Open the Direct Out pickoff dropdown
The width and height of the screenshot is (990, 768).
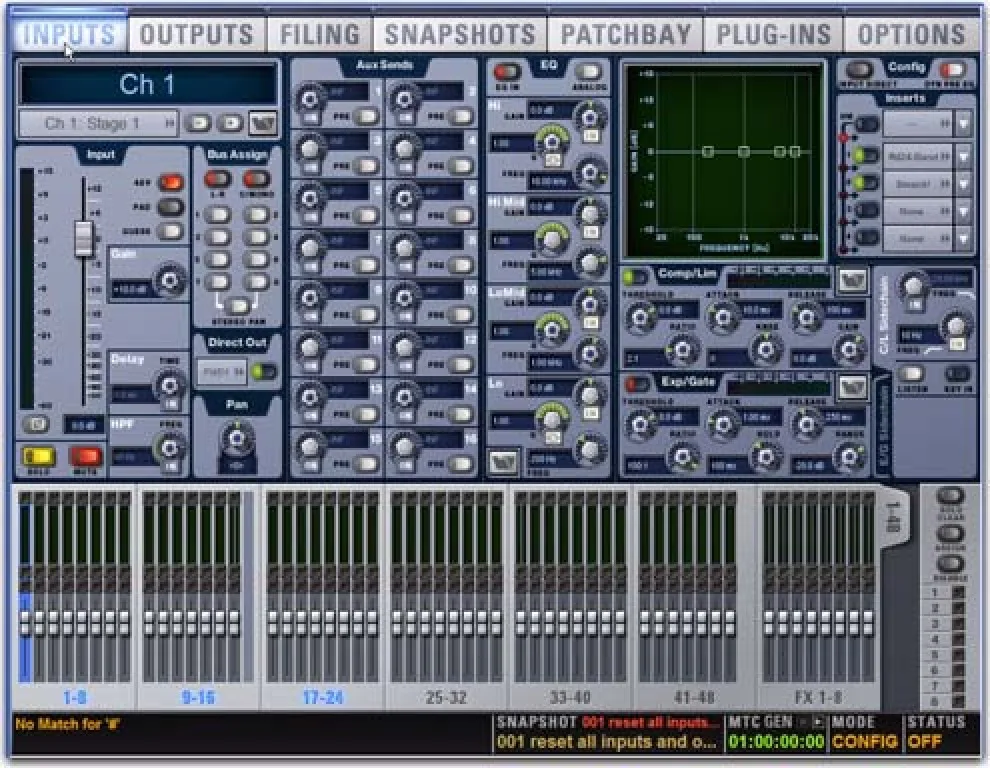222,372
